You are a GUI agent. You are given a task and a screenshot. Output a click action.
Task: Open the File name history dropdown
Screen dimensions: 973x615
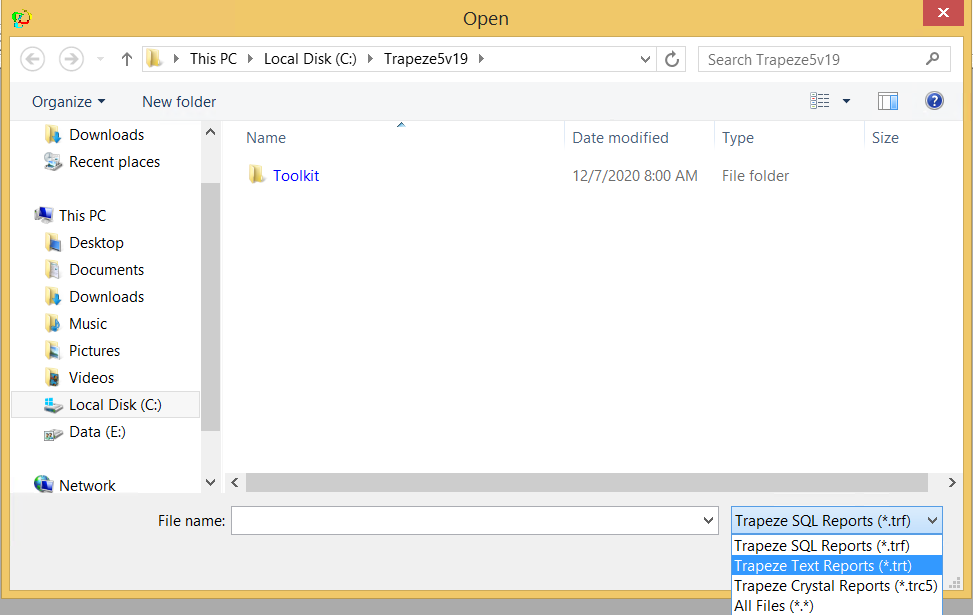point(704,520)
